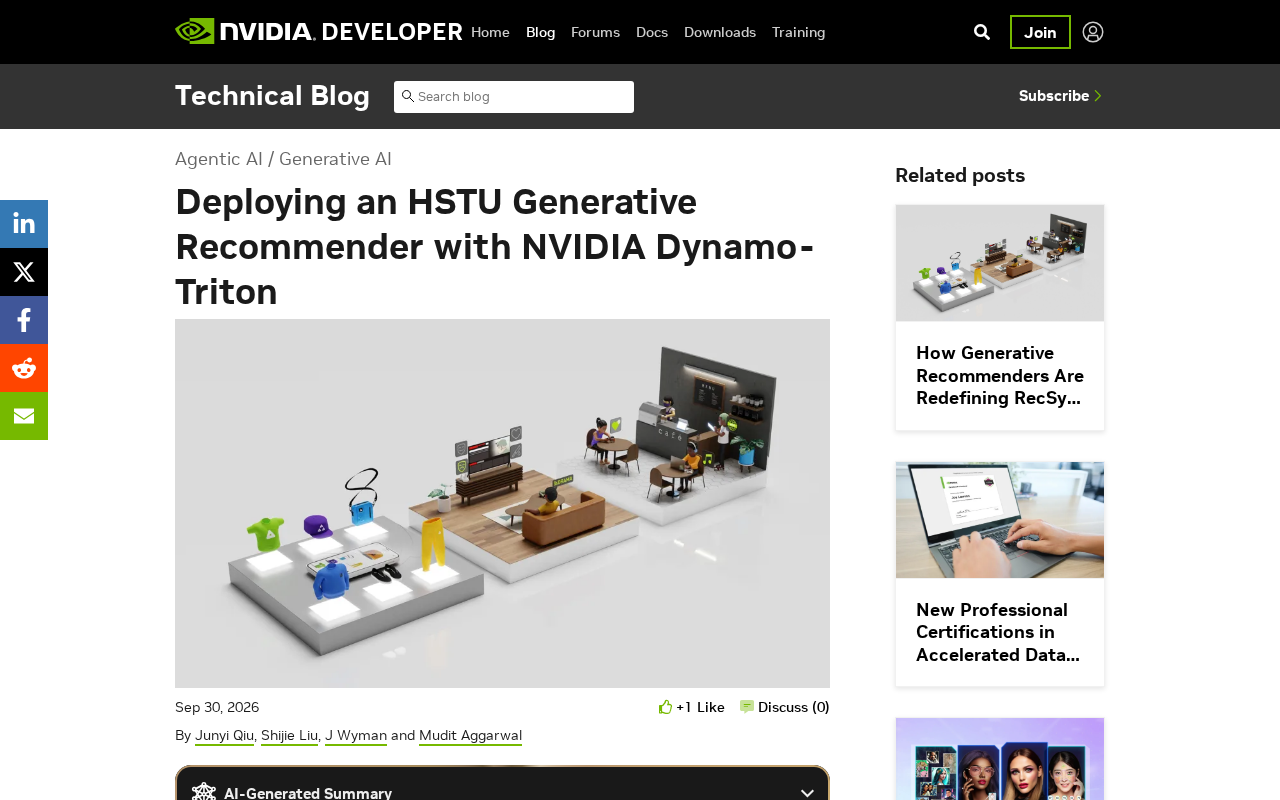Image resolution: width=1280 pixels, height=800 pixels.
Task: Click the NVIDIA Developer logo
Action: (318, 32)
